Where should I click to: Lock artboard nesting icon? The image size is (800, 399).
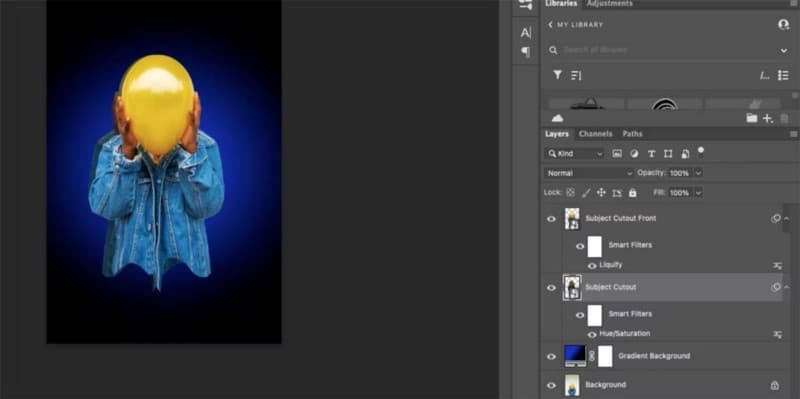(x=617, y=193)
